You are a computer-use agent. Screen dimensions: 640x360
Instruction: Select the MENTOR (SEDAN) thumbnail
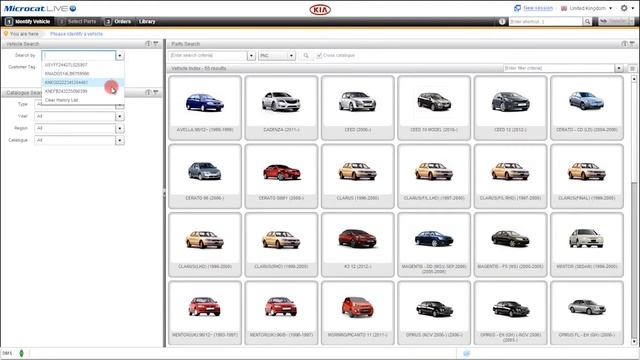click(587, 244)
